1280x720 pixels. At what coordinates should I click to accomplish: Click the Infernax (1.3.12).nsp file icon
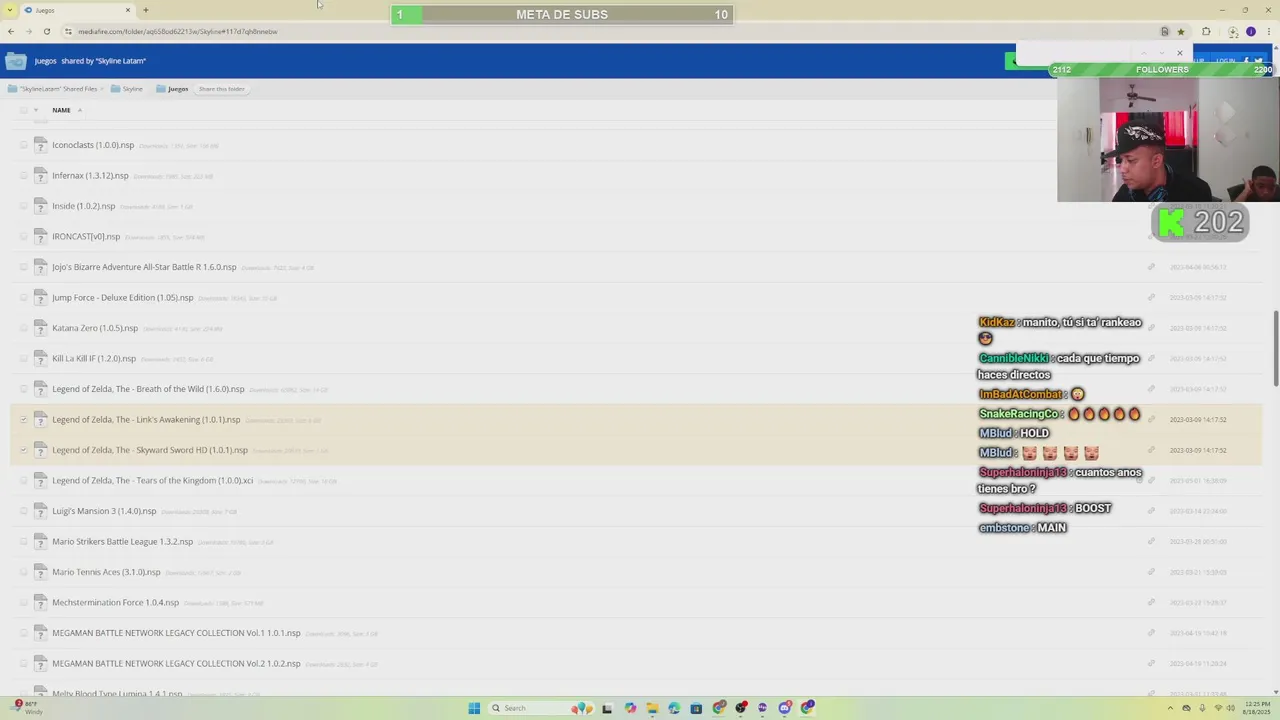pyautogui.click(x=40, y=176)
